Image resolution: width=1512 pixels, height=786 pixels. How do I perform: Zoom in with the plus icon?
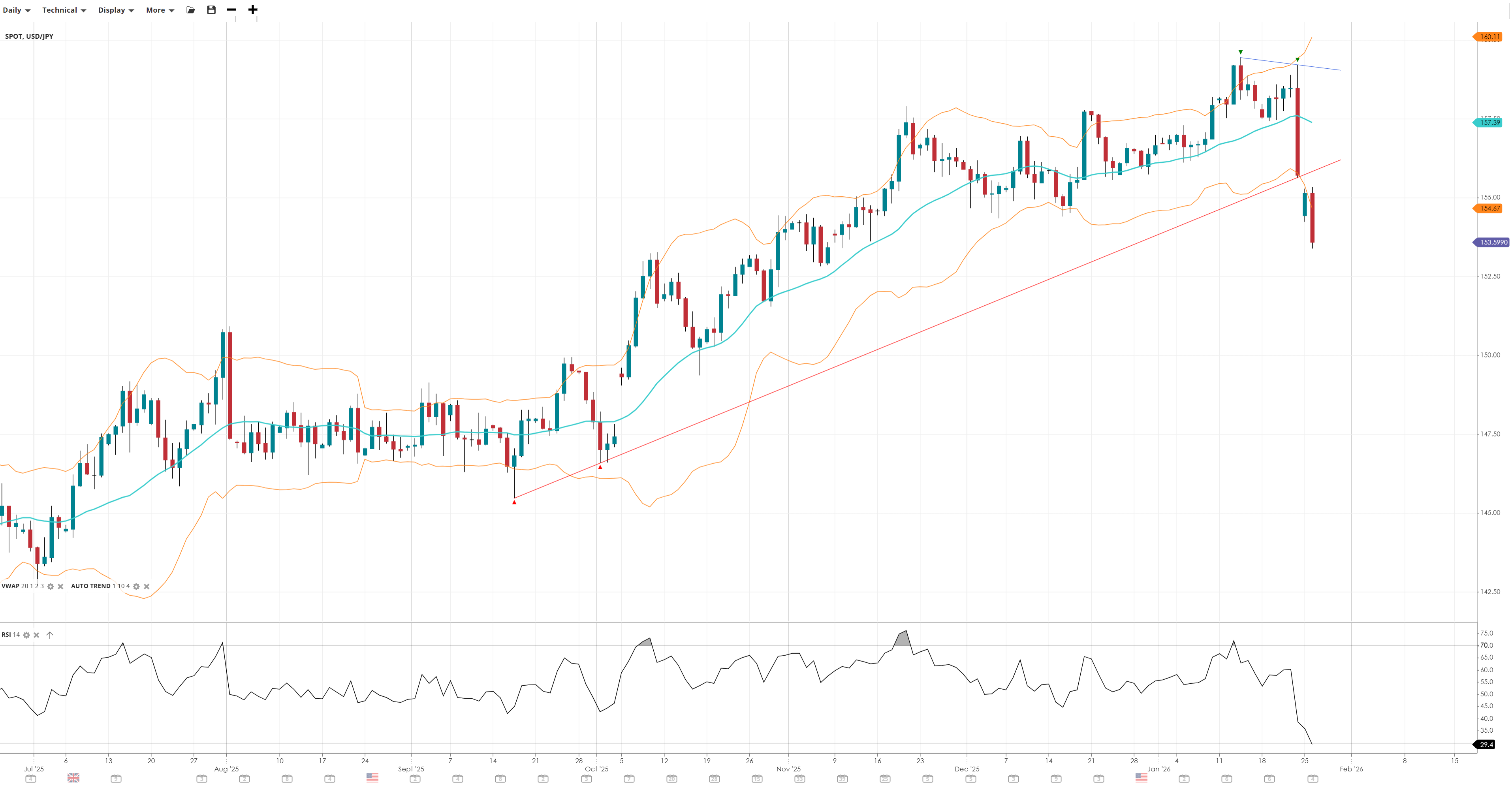pyautogui.click(x=252, y=10)
